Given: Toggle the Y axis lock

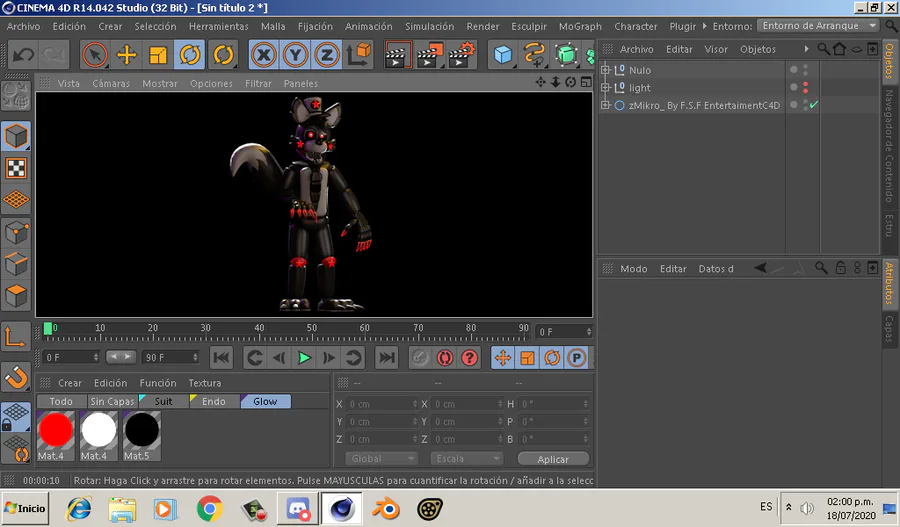Looking at the screenshot, I should [x=295, y=55].
